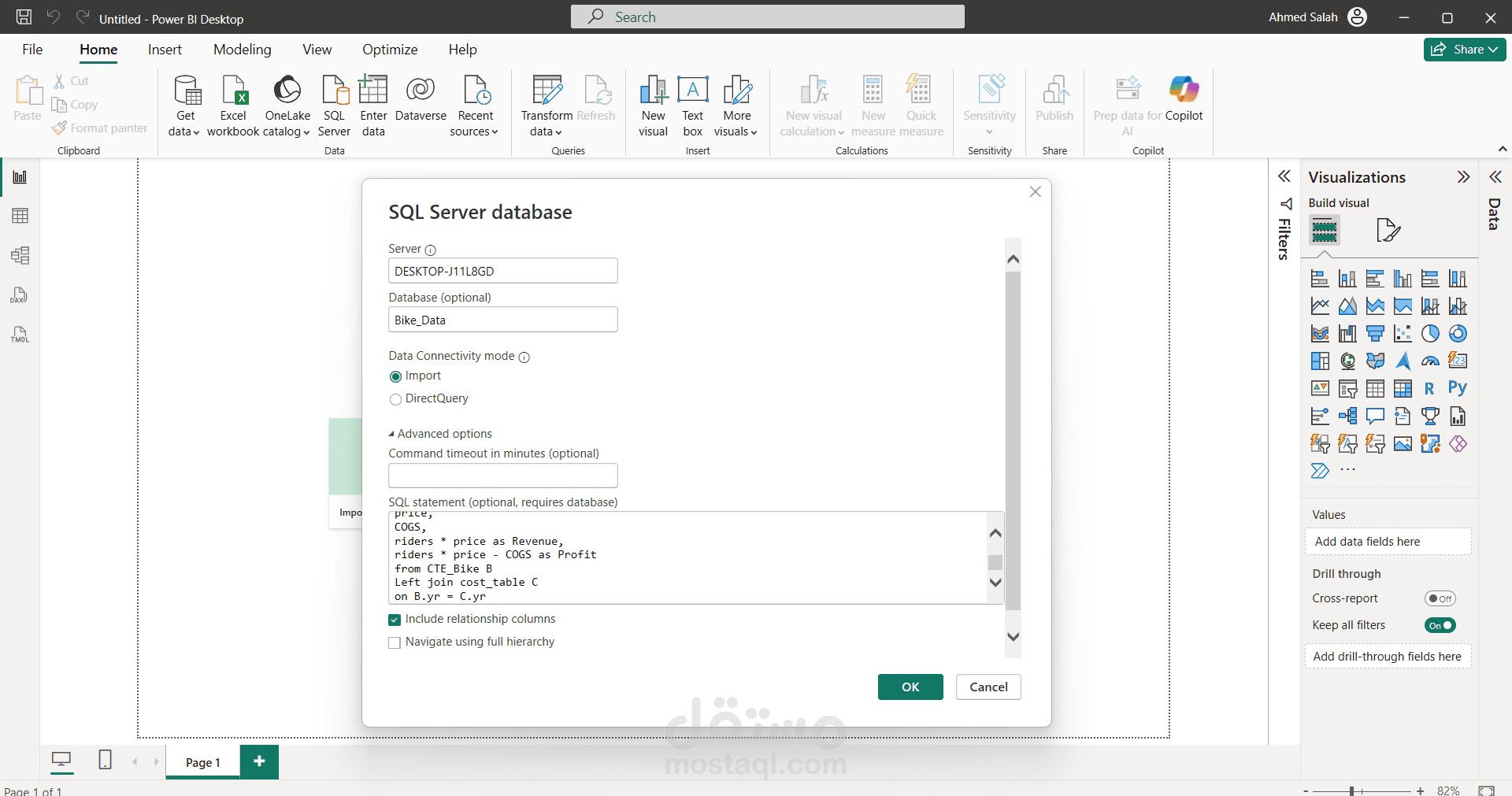Check Navigate using full hierarchy

pyautogui.click(x=395, y=642)
